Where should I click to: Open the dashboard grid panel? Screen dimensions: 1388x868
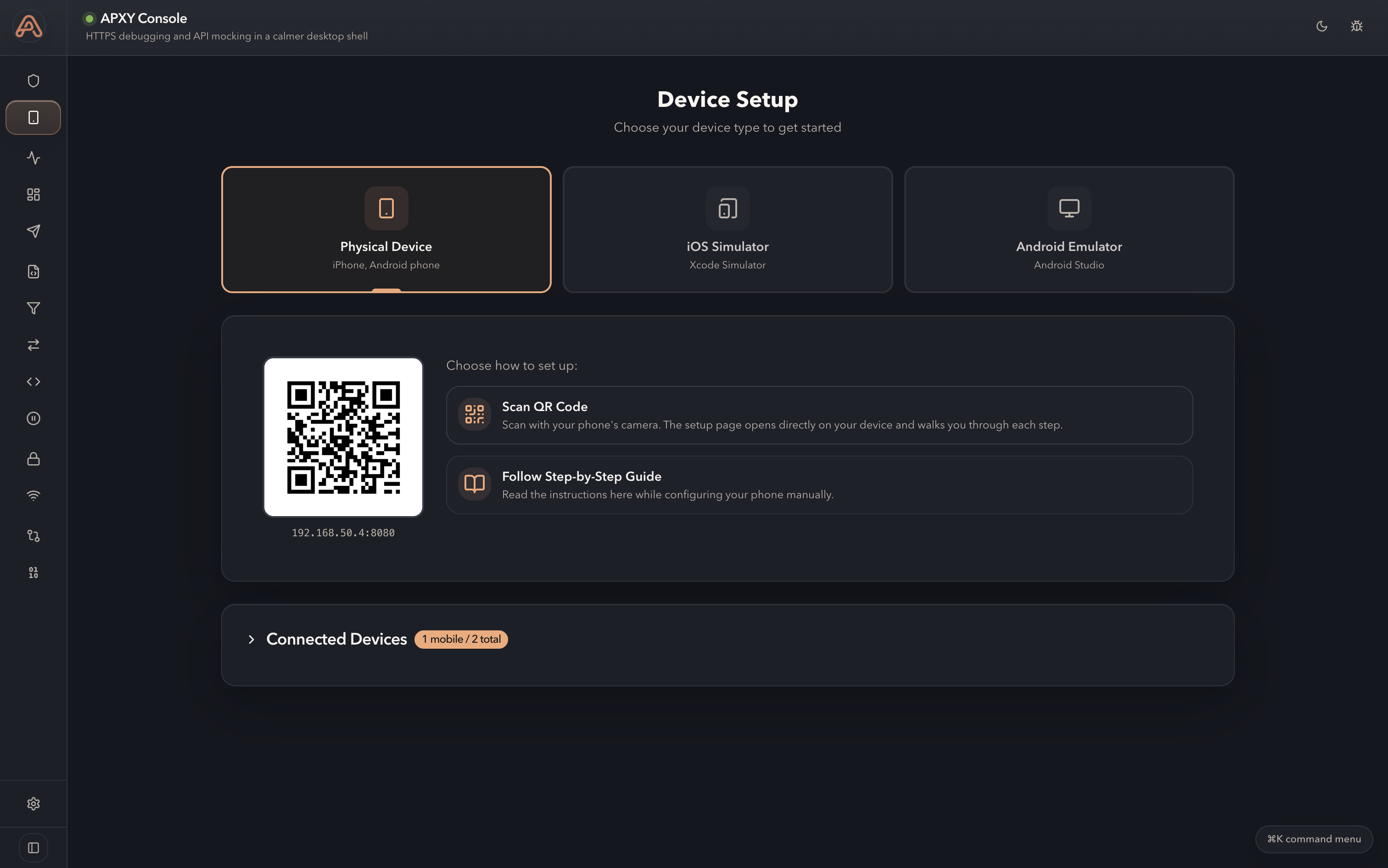coord(33,194)
